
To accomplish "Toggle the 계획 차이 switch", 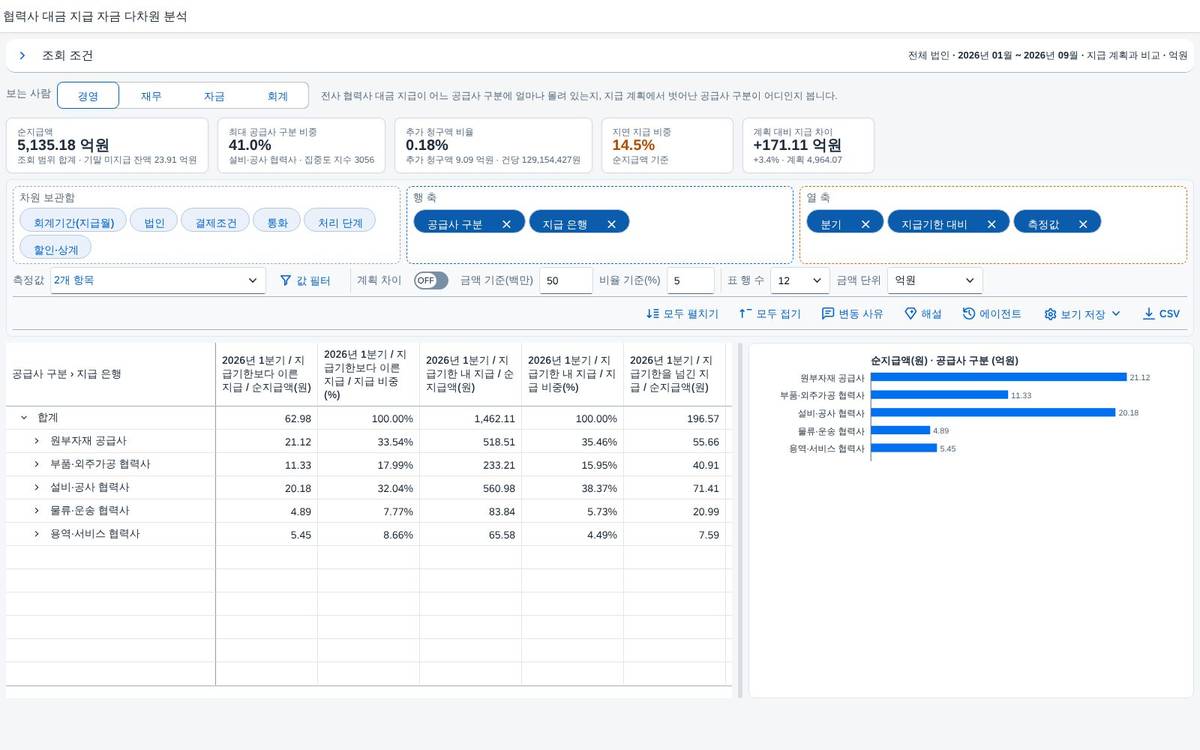I will click(432, 281).
